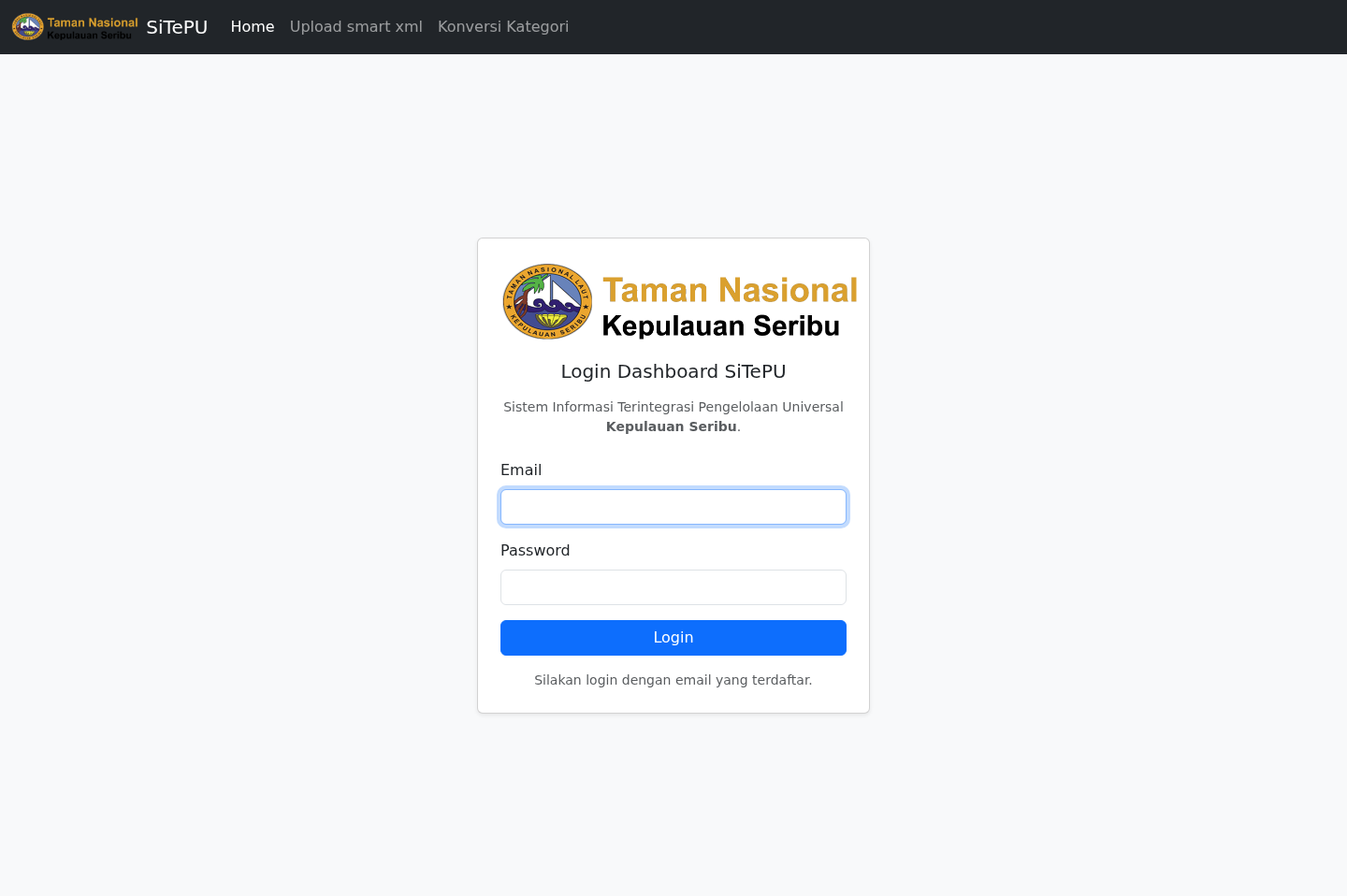Go to the Home menu item
The width and height of the screenshot is (1347, 896).
(x=253, y=27)
